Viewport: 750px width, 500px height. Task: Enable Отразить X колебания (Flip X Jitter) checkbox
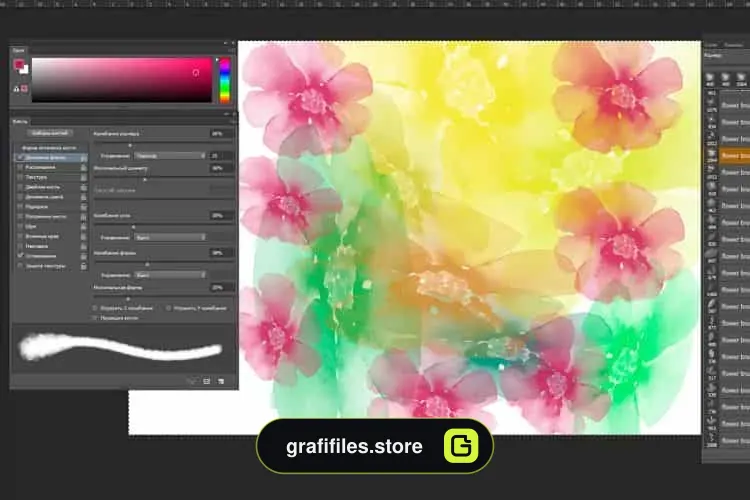pos(95,308)
